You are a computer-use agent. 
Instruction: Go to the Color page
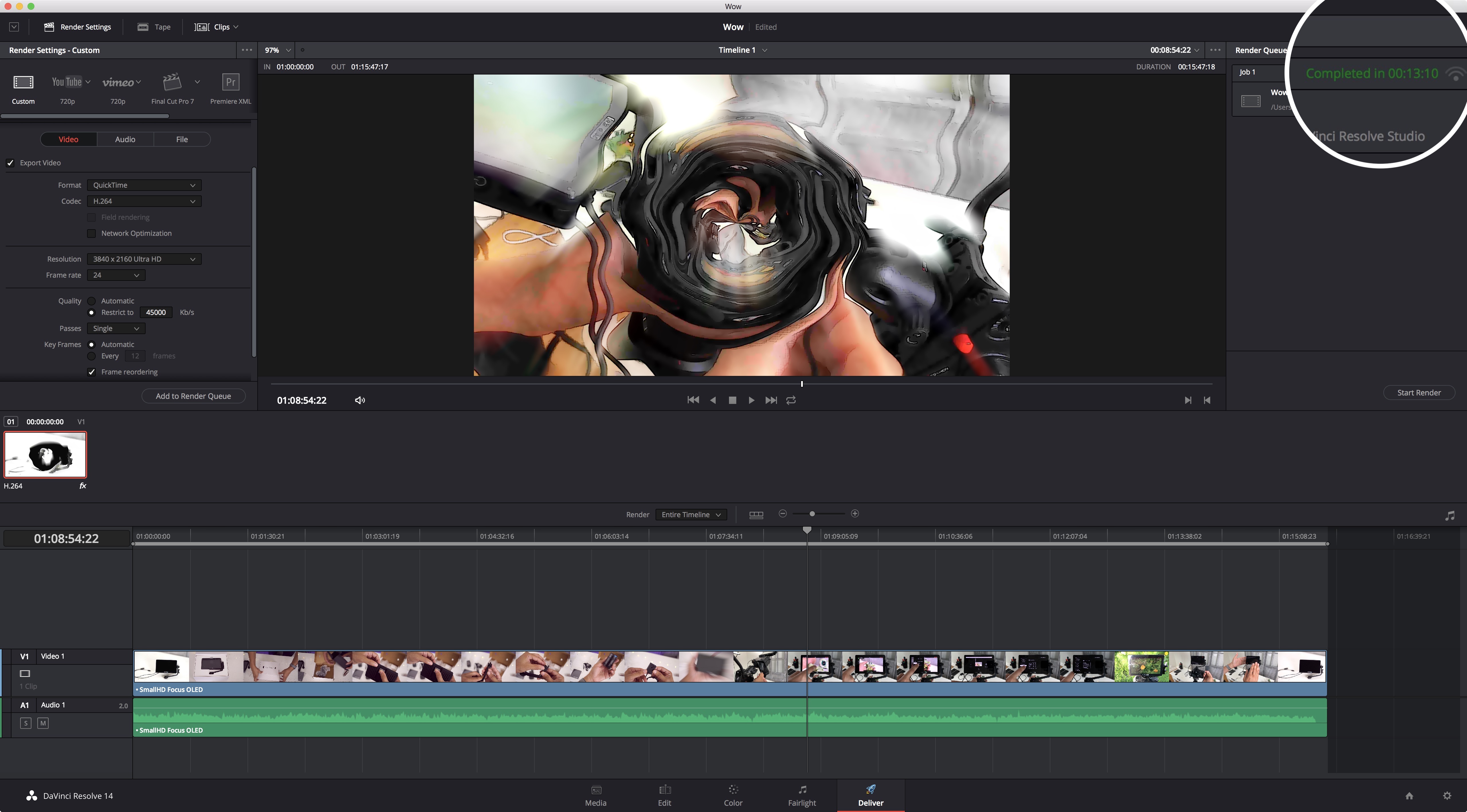[733, 795]
